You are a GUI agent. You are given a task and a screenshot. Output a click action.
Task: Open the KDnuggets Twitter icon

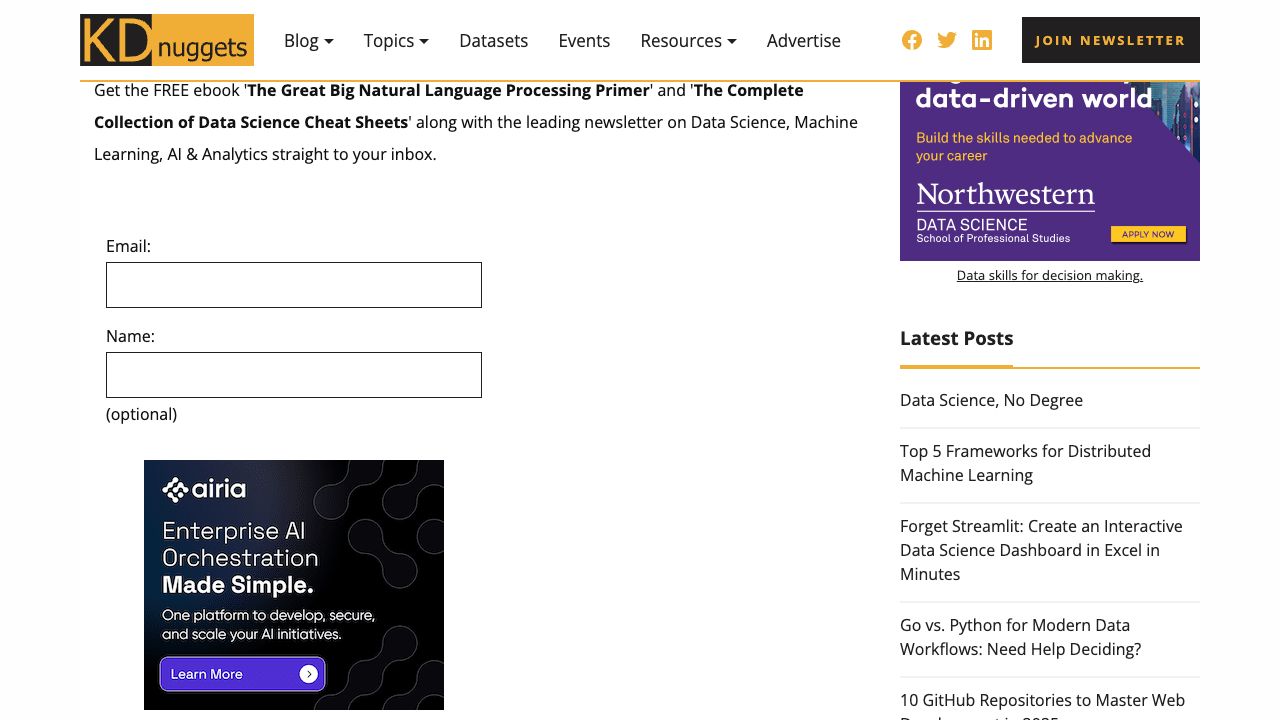pyautogui.click(x=947, y=40)
